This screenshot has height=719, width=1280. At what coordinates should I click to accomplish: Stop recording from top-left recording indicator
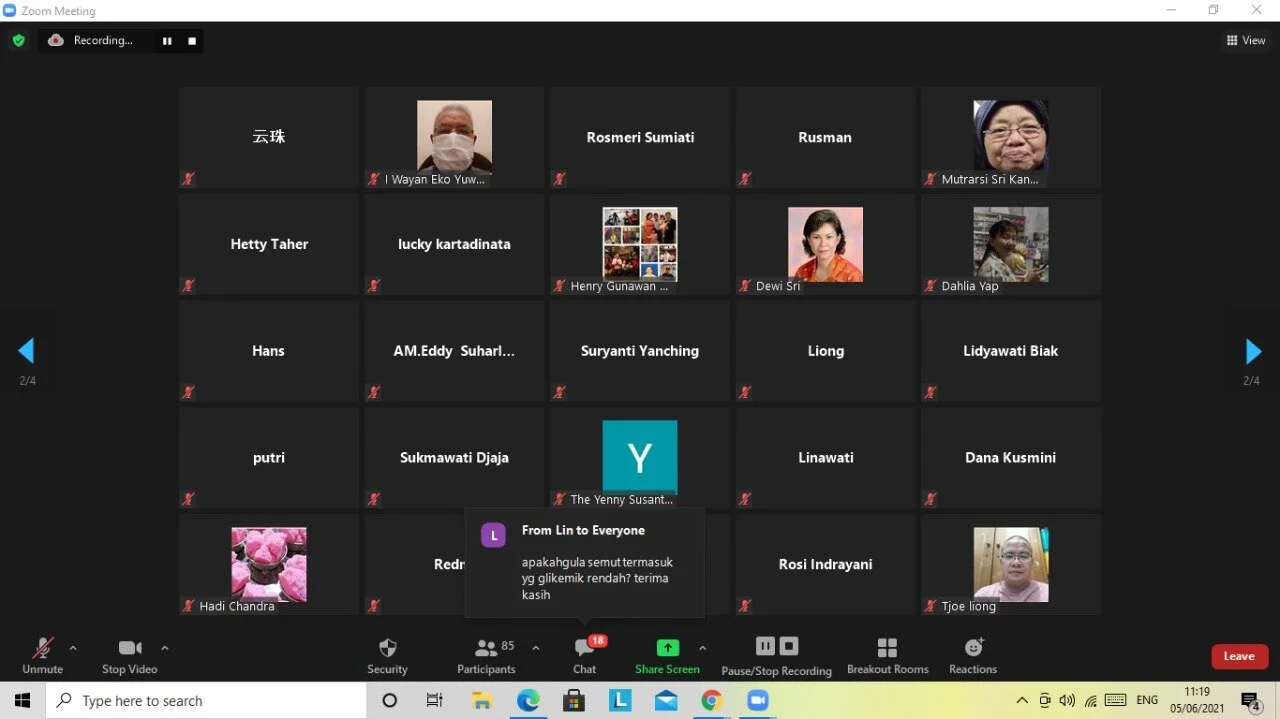coord(192,41)
